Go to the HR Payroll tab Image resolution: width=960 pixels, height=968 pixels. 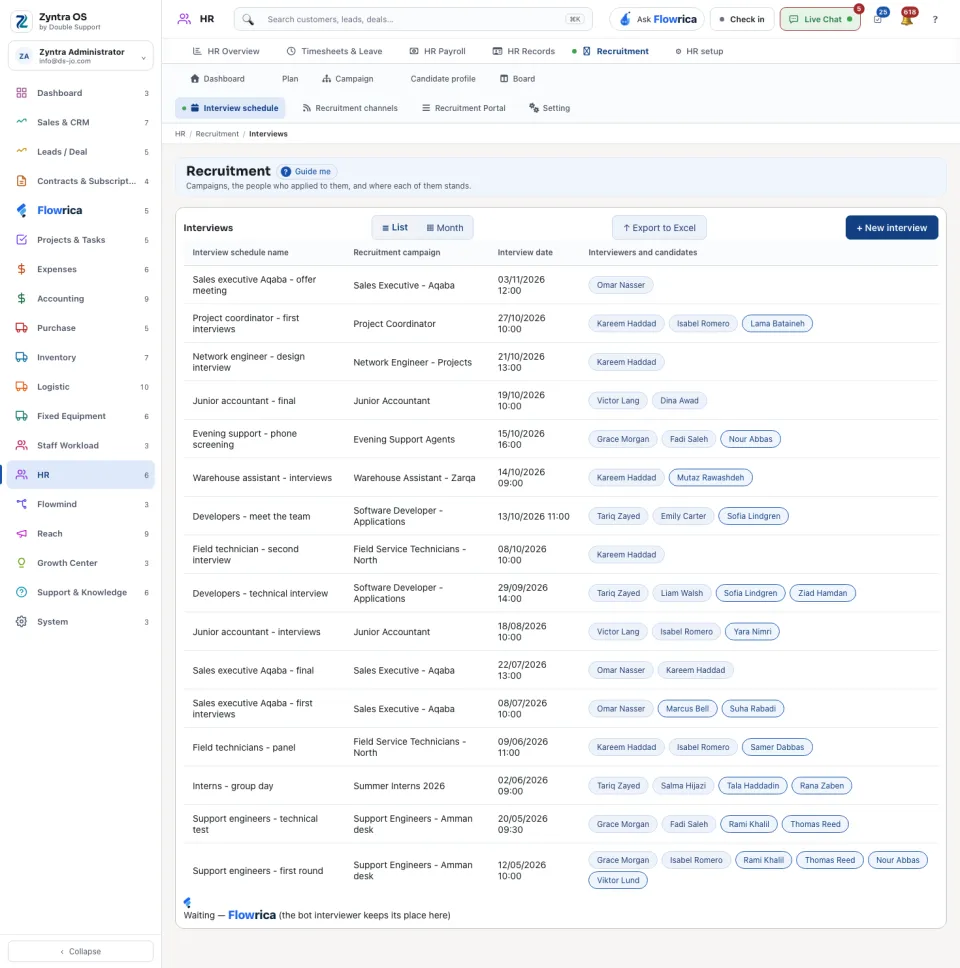pyautogui.click(x=438, y=51)
